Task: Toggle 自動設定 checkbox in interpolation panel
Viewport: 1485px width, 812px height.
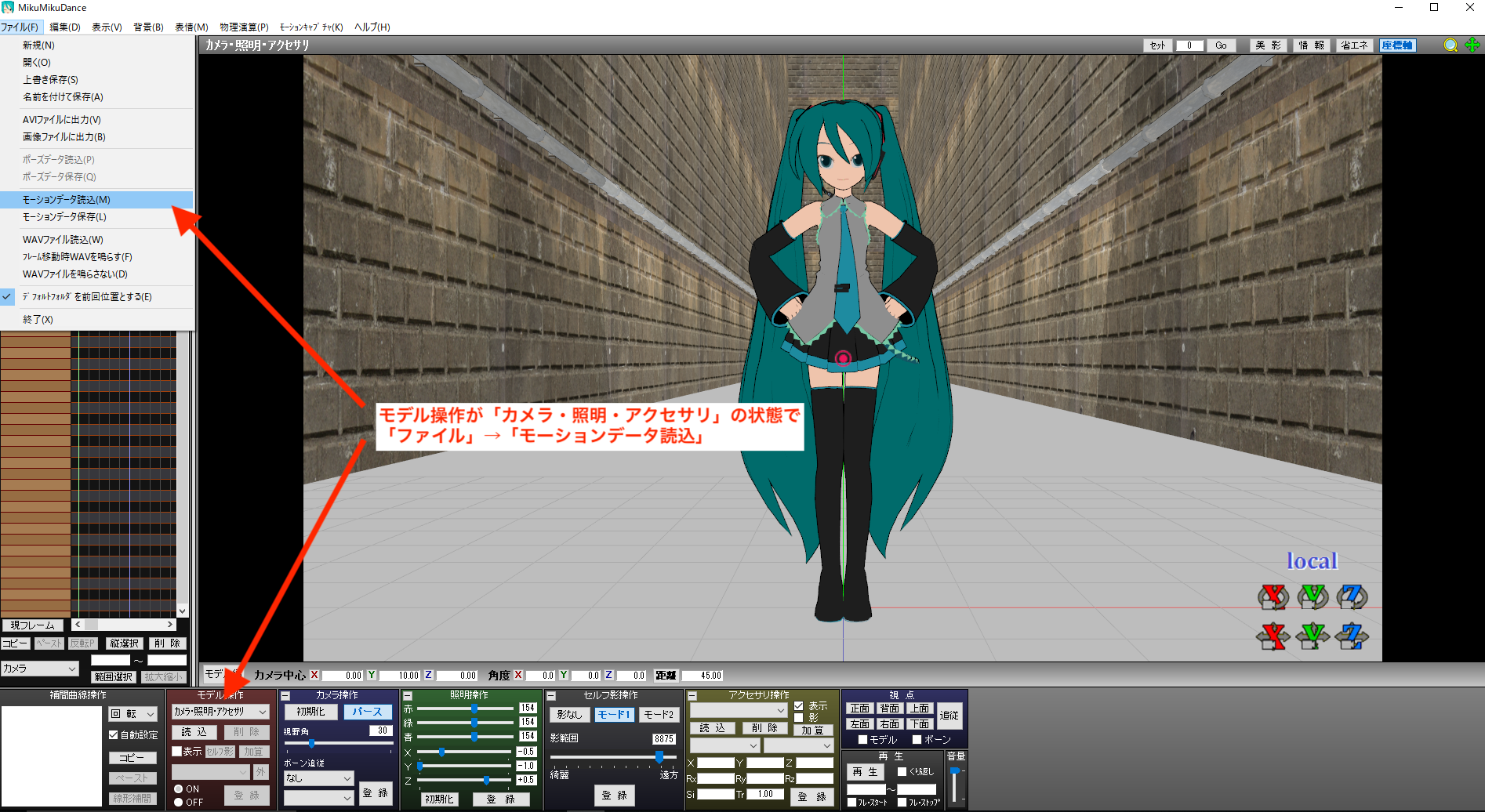Action: [x=113, y=735]
